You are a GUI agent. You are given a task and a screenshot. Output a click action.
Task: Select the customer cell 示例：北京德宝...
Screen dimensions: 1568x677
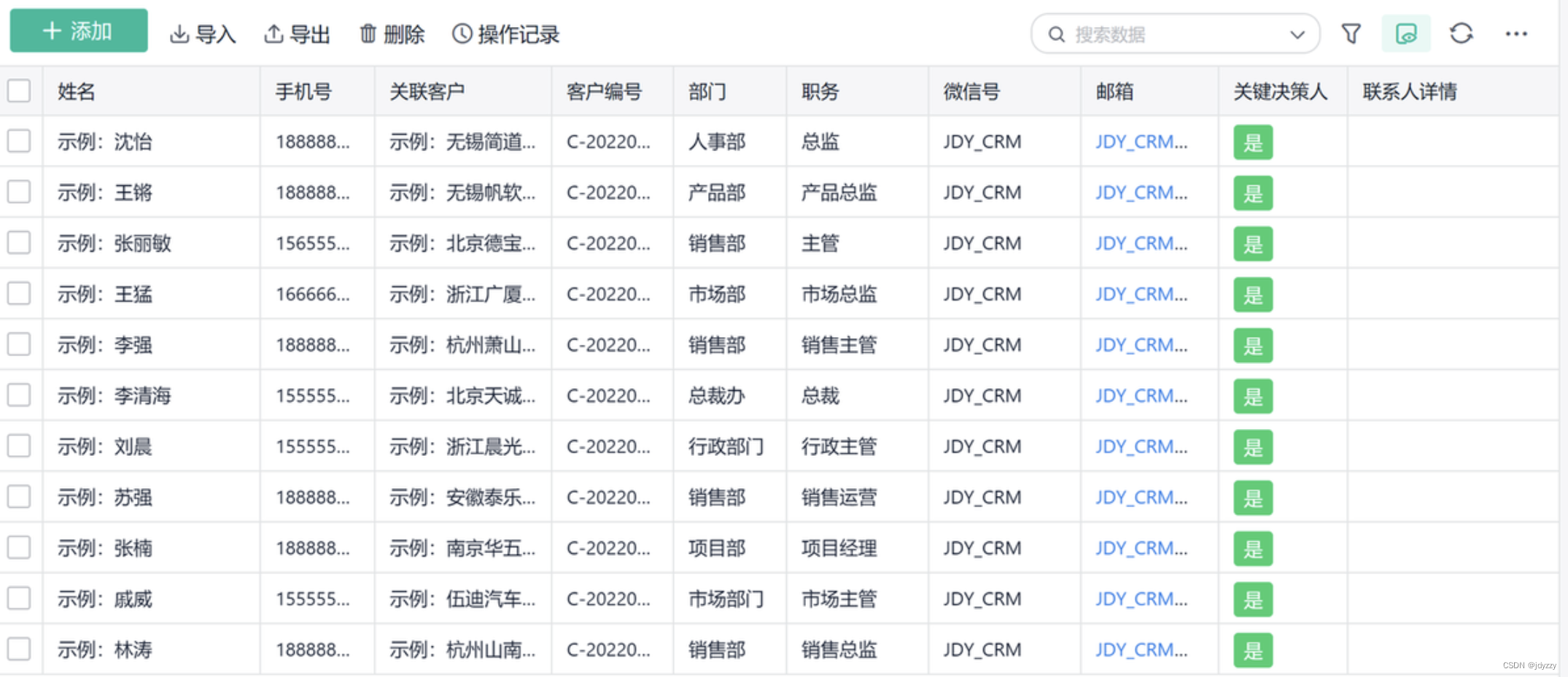click(x=462, y=243)
